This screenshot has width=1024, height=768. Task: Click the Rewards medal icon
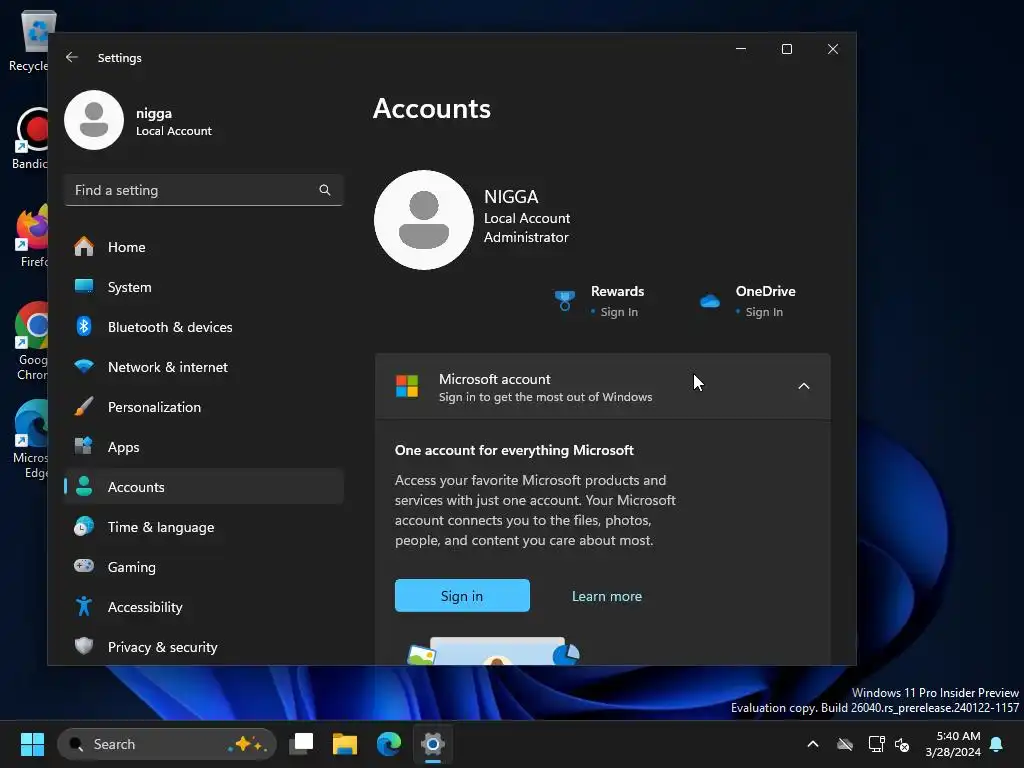(x=565, y=301)
